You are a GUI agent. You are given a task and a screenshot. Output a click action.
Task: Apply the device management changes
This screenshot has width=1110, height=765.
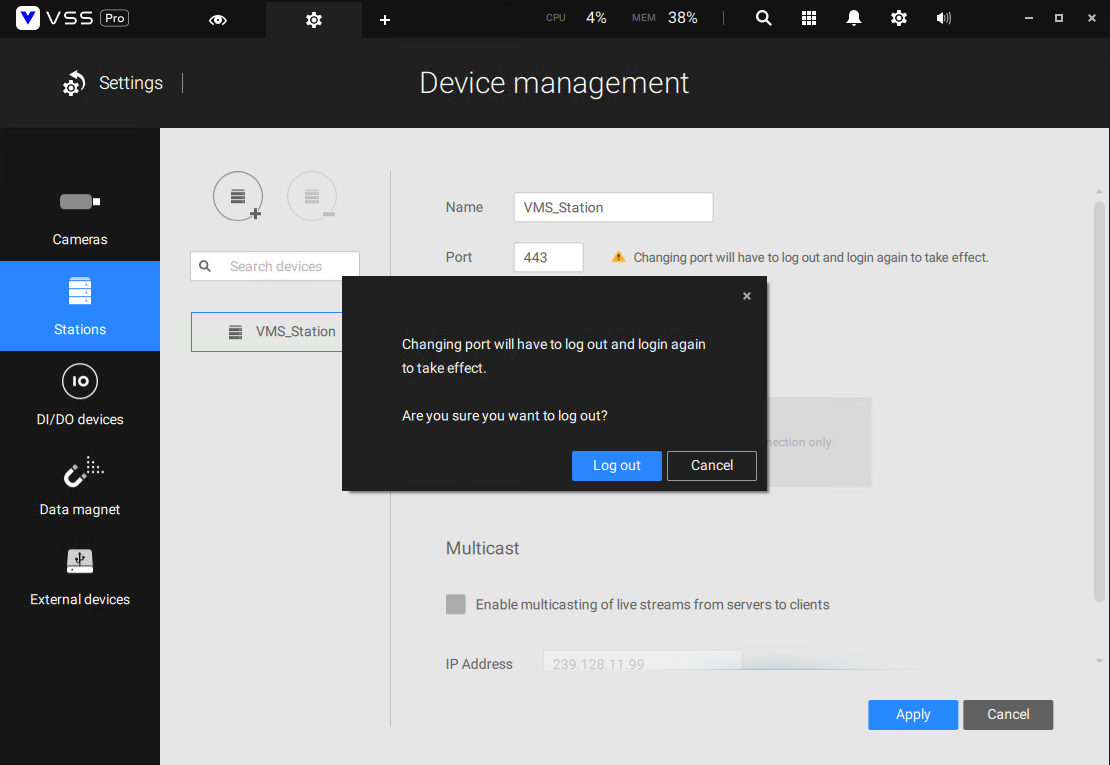coord(912,714)
